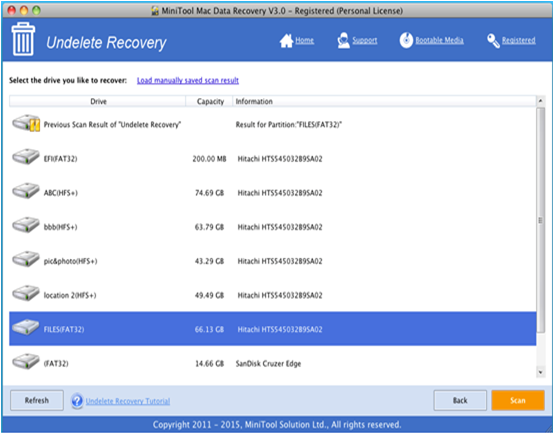Click the pic&photo(HFS+) drive icon

point(26,260)
